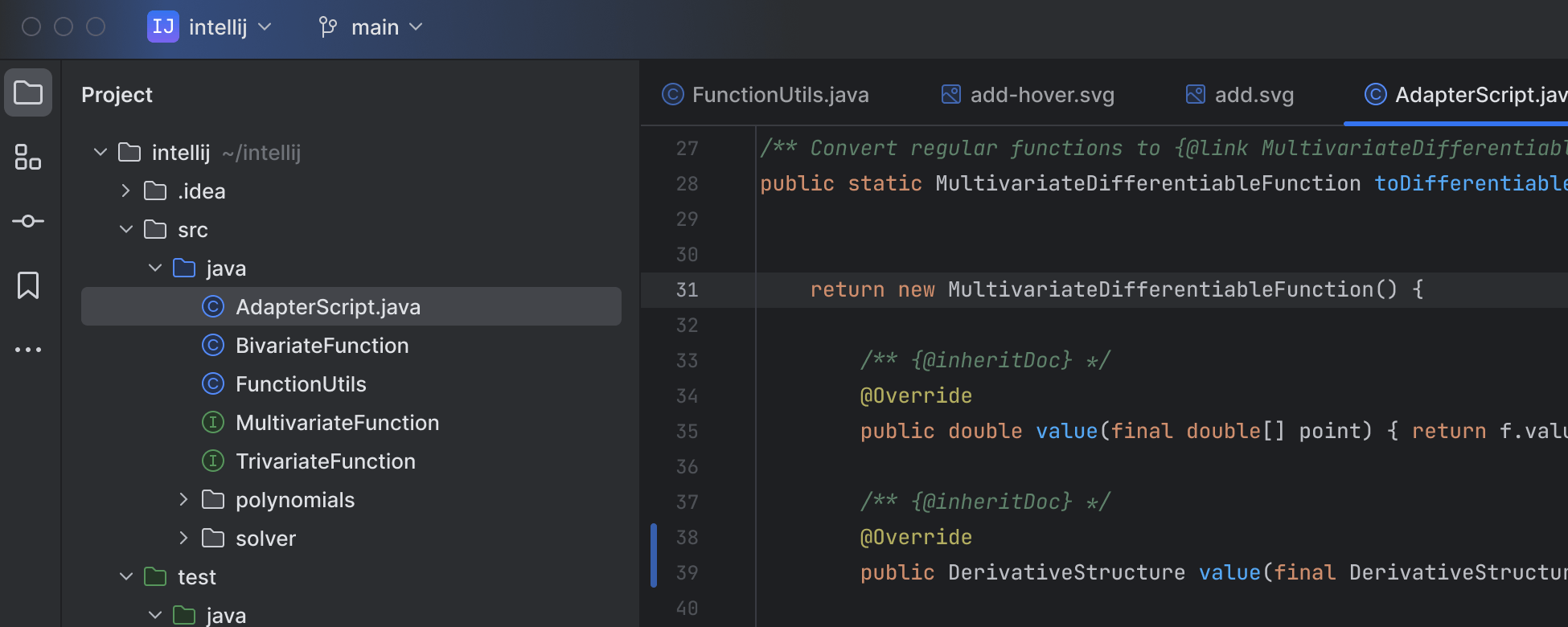Click the BivariateFunction class icon
This screenshot has width=1568, height=627.
tap(213, 346)
